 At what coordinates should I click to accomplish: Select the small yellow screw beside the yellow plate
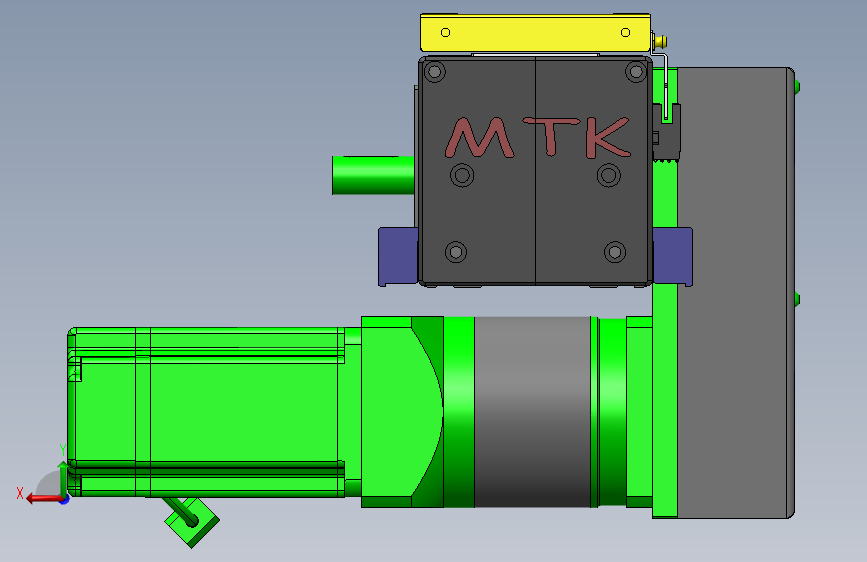tap(660, 41)
